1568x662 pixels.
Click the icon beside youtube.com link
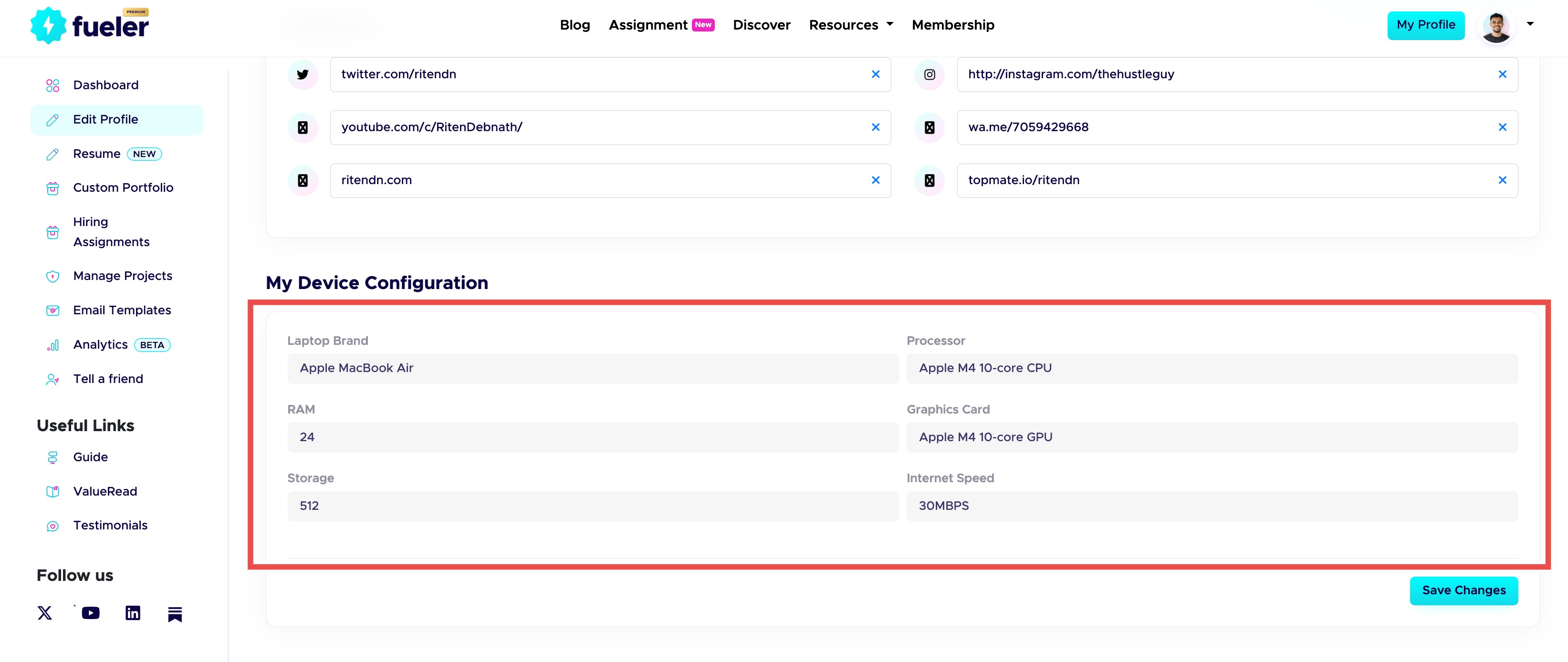(x=303, y=127)
